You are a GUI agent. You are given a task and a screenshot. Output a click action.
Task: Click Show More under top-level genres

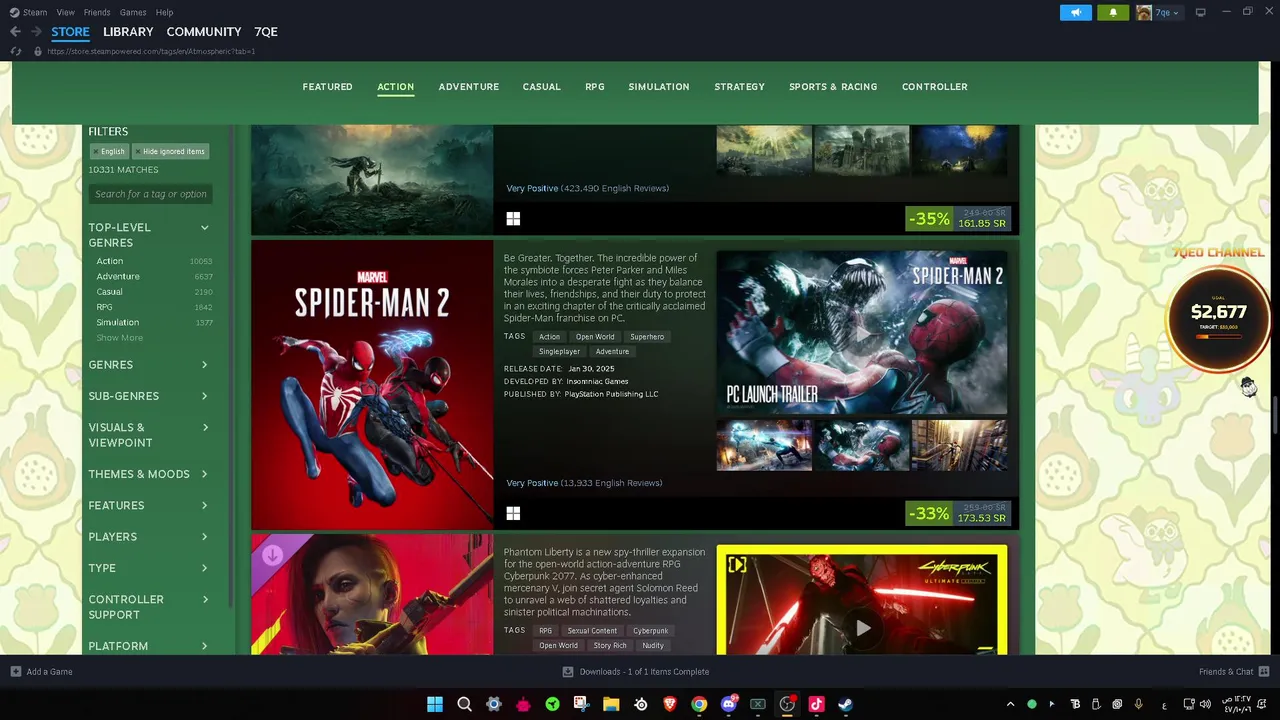(x=119, y=338)
